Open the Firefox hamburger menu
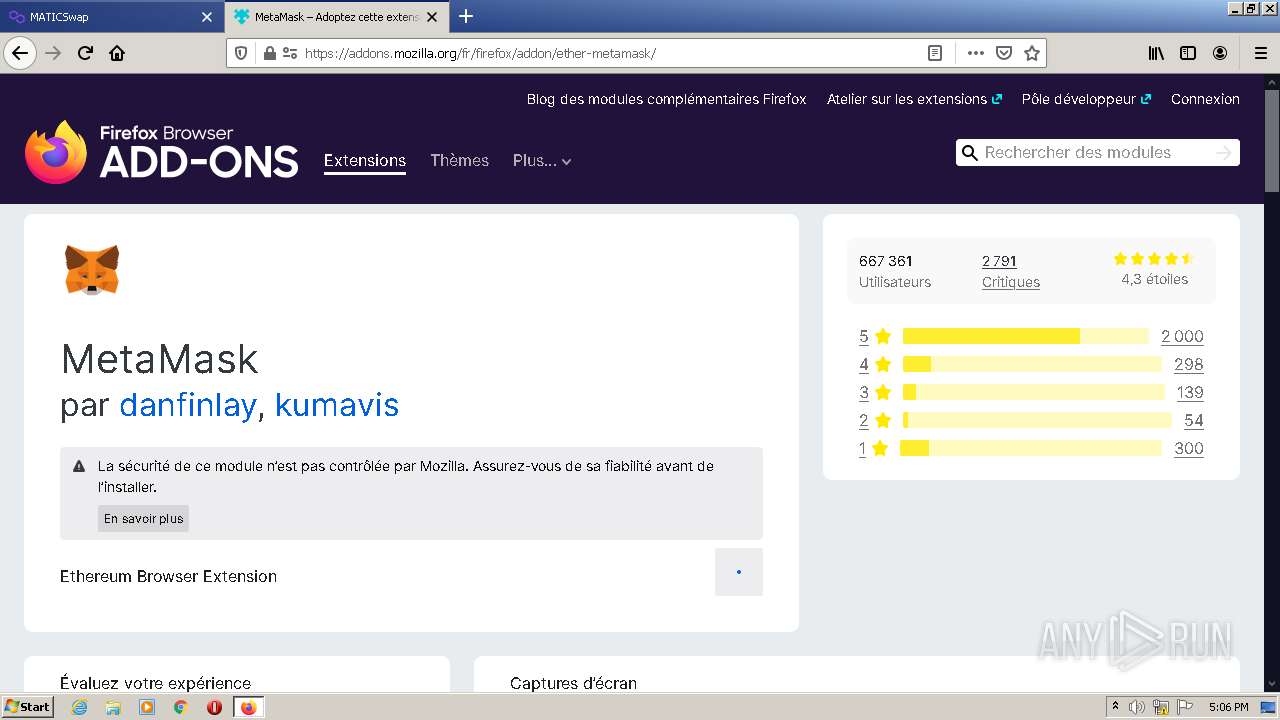 [1260, 53]
